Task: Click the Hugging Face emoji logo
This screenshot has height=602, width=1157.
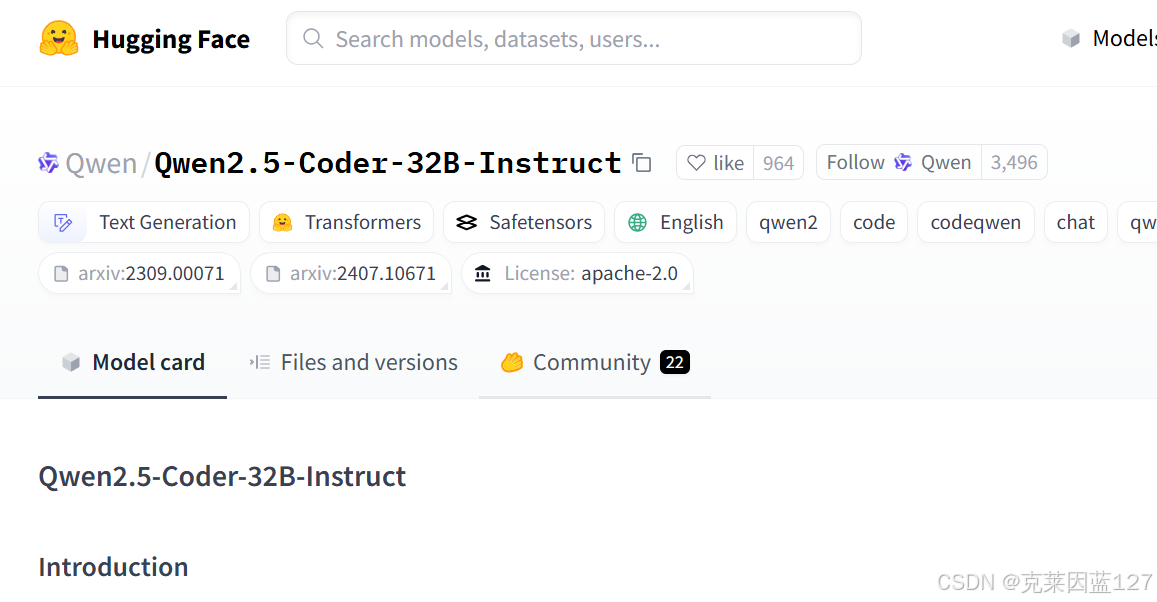Action: [58, 38]
